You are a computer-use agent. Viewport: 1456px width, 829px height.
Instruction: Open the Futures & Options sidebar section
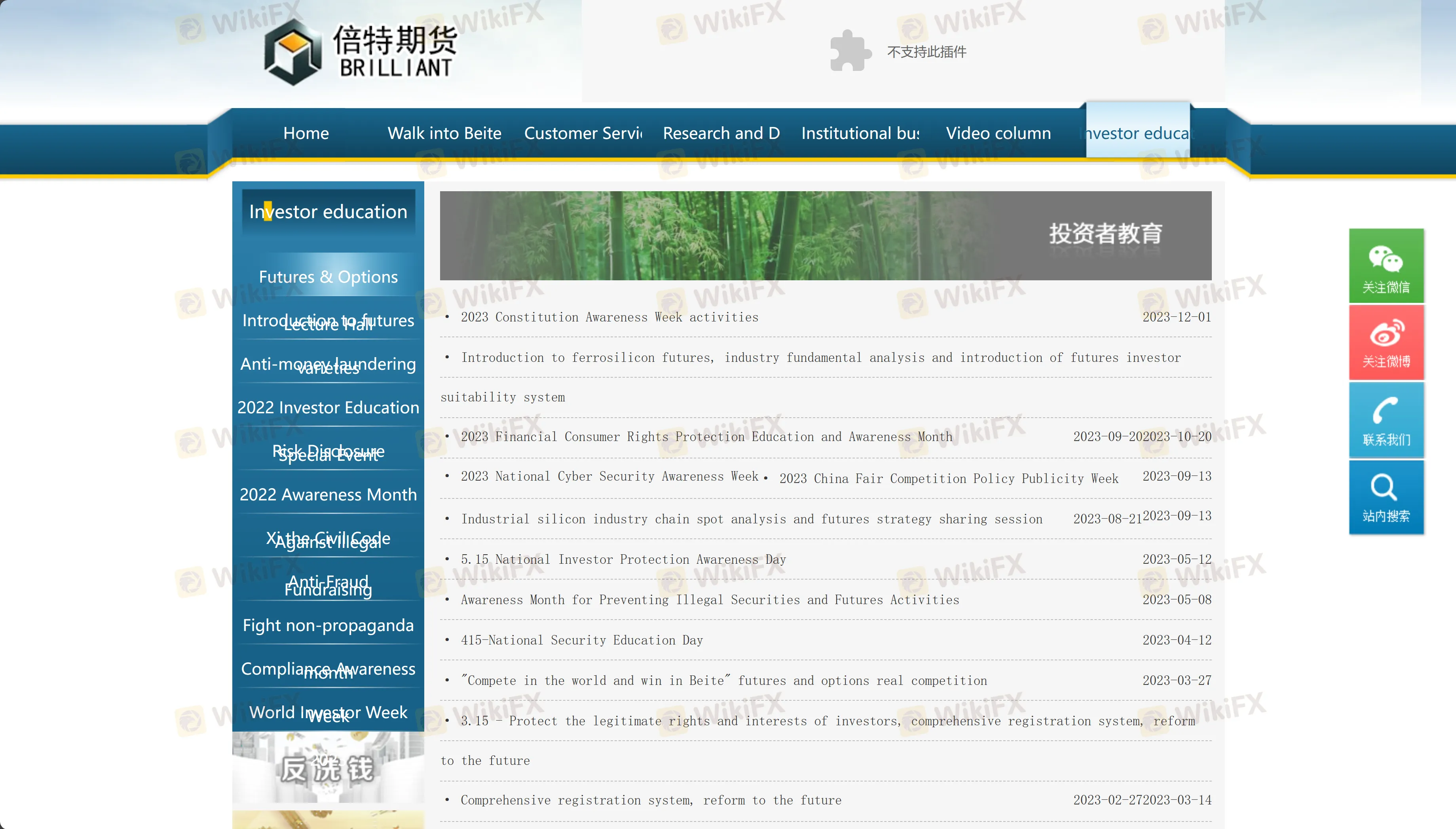click(x=328, y=277)
